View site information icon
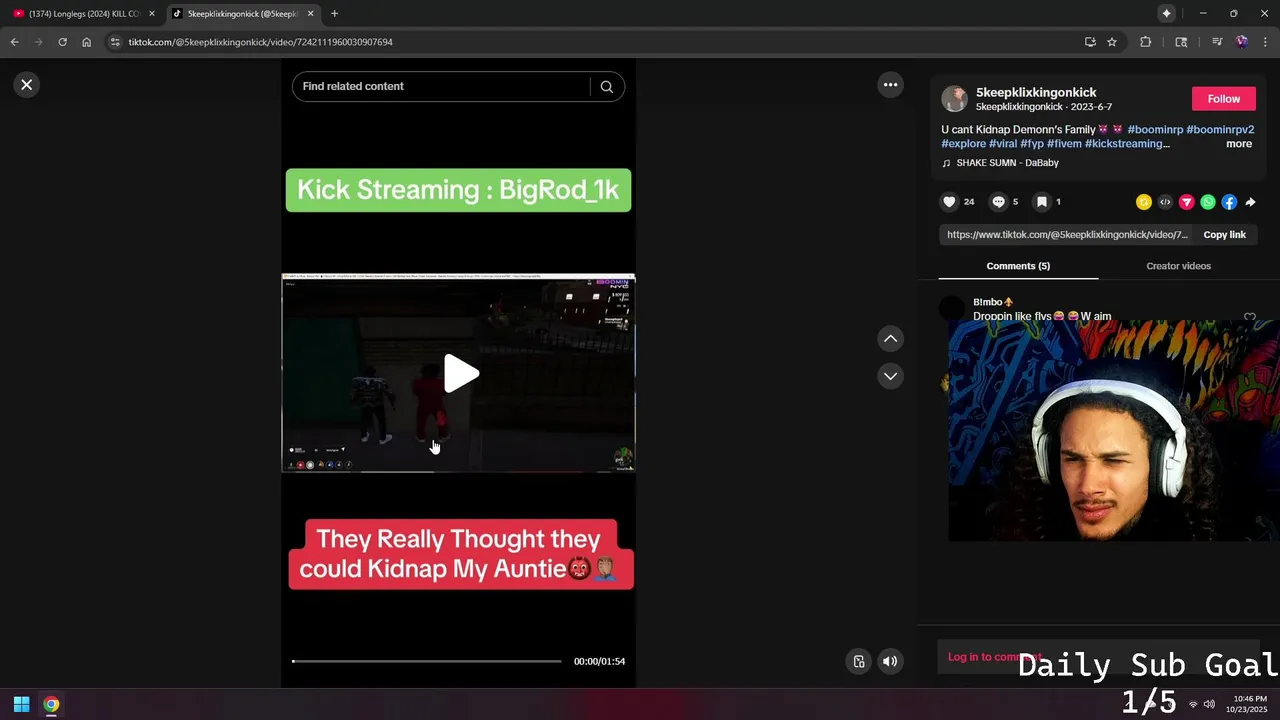Image resolution: width=1280 pixels, height=720 pixels. pos(115,42)
